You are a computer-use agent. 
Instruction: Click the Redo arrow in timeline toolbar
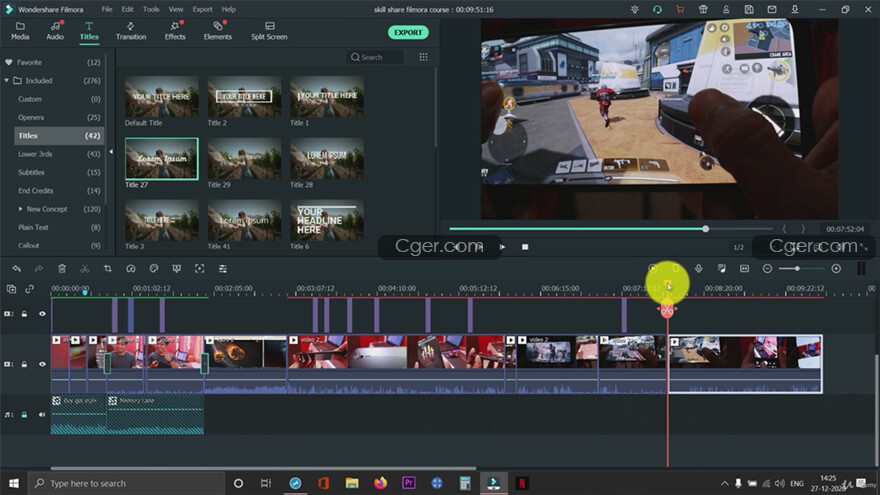tap(39, 269)
